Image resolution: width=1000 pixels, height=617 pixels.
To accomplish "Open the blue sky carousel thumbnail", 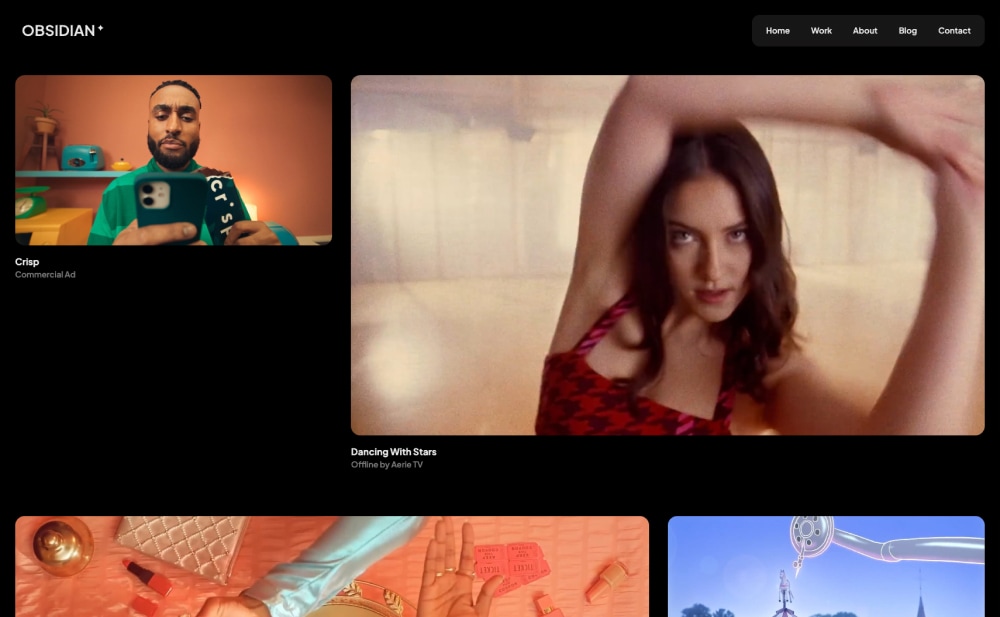I will 826,567.
